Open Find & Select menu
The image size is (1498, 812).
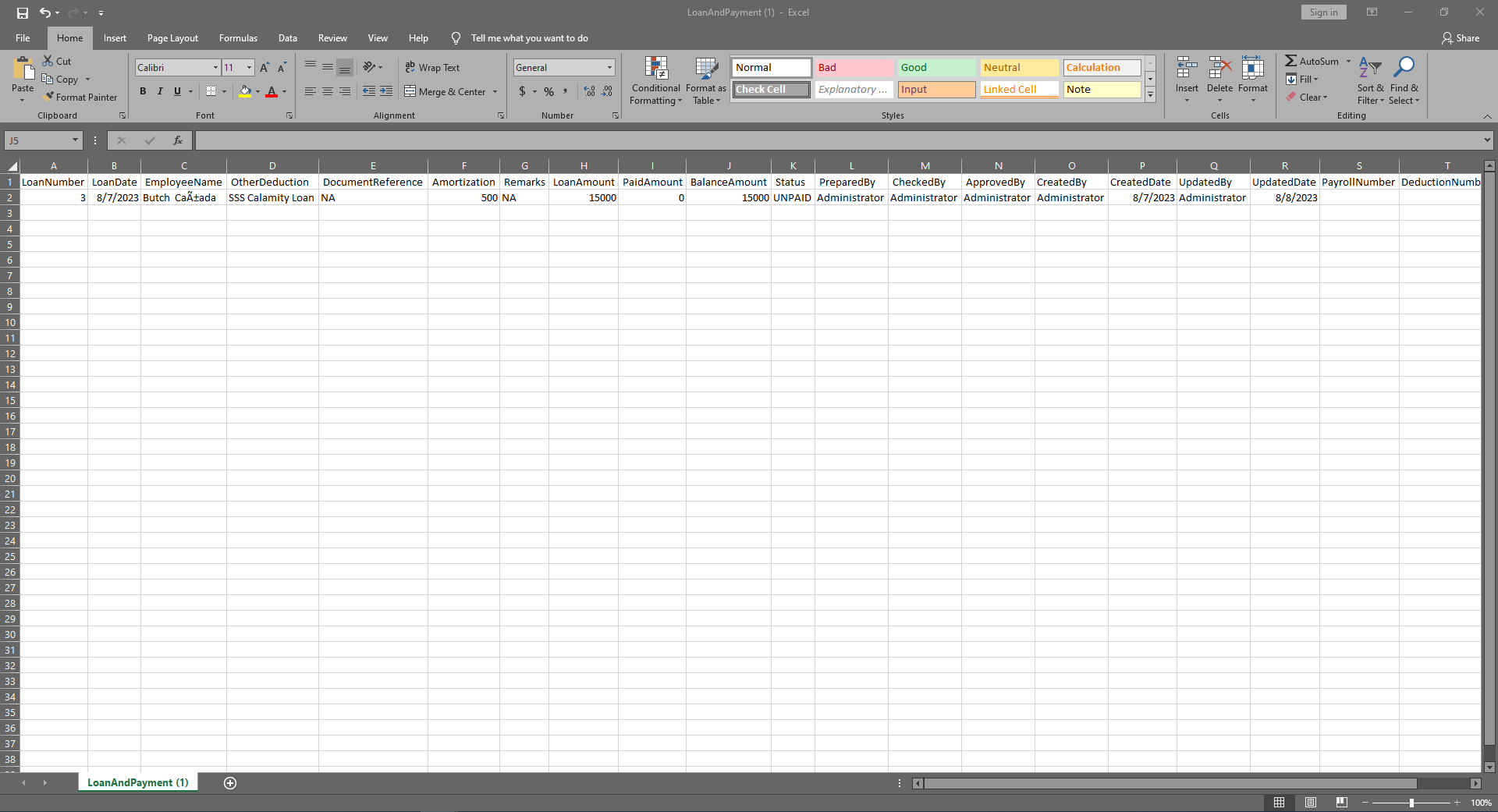click(1404, 80)
